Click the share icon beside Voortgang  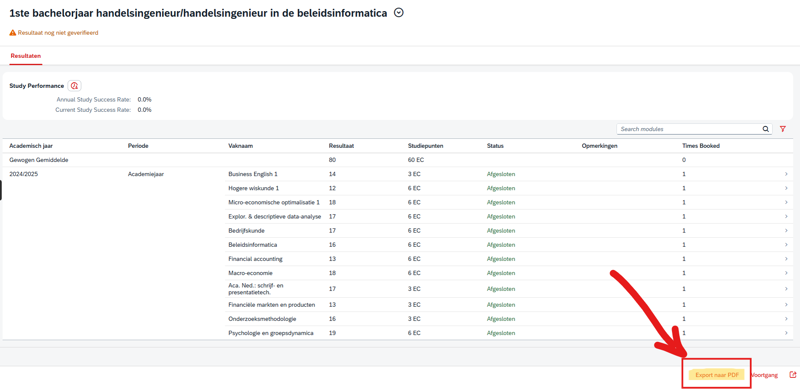tap(792, 375)
